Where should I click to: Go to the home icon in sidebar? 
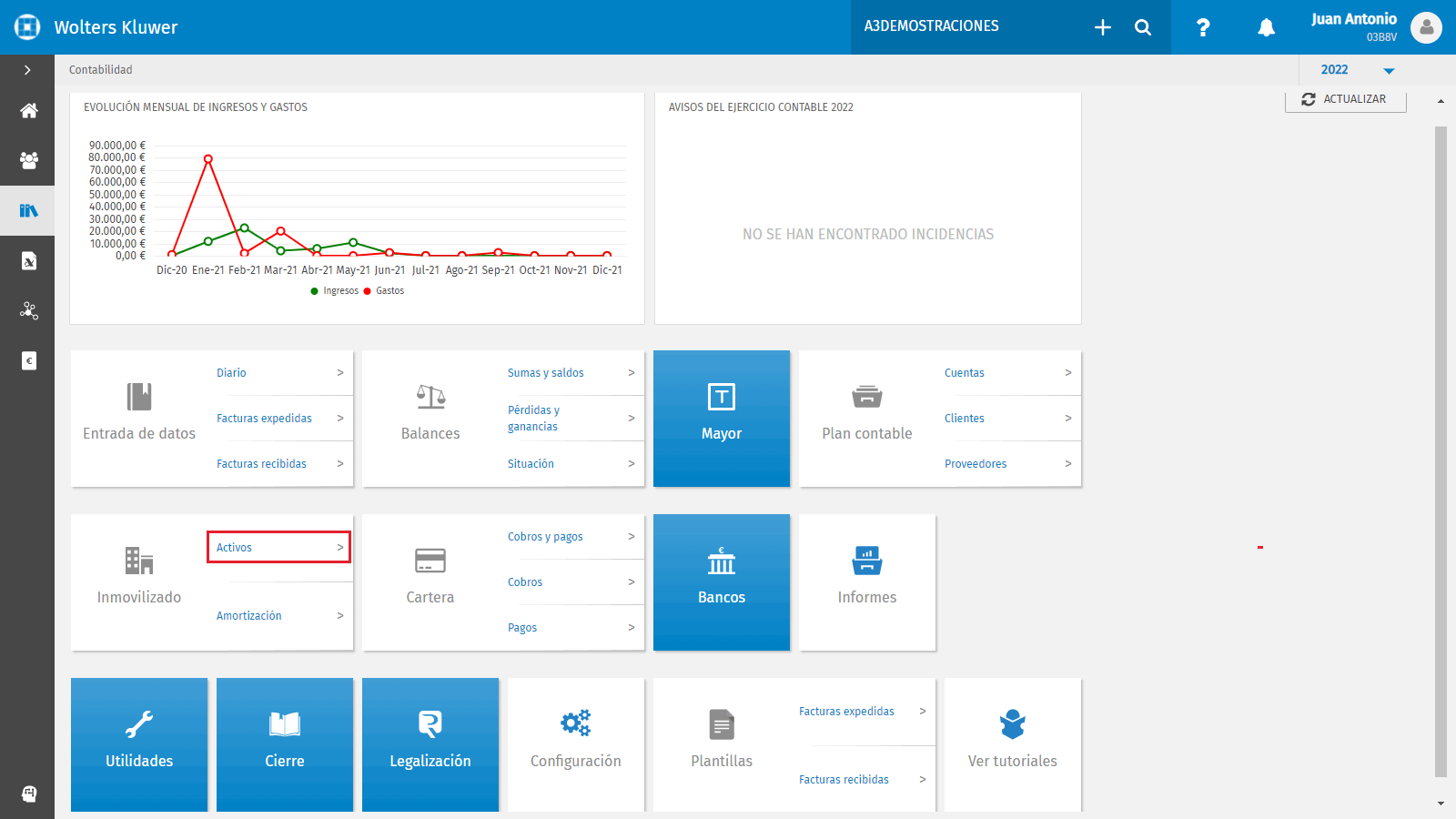pos(29,111)
